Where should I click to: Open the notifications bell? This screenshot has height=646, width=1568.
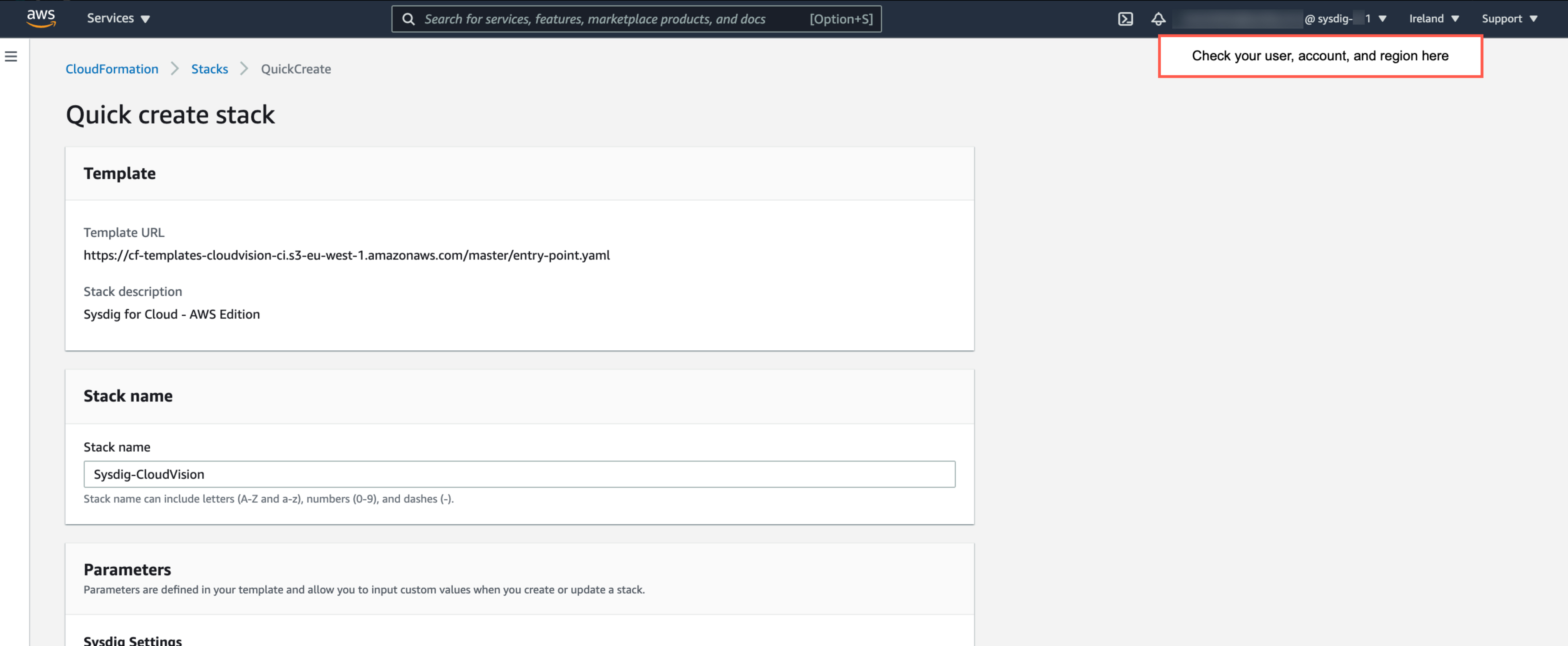click(x=1159, y=19)
